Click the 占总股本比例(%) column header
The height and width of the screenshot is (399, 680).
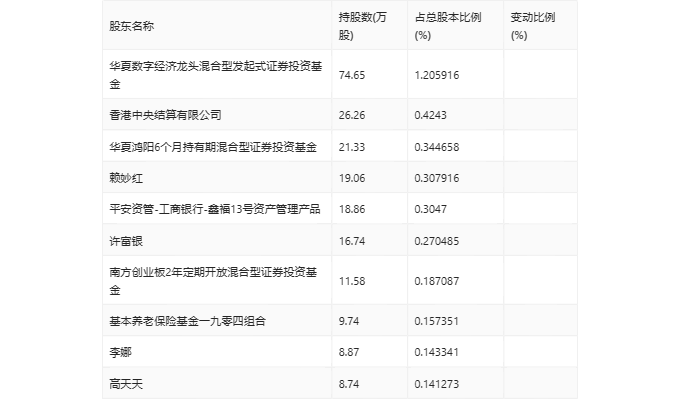point(448,26)
